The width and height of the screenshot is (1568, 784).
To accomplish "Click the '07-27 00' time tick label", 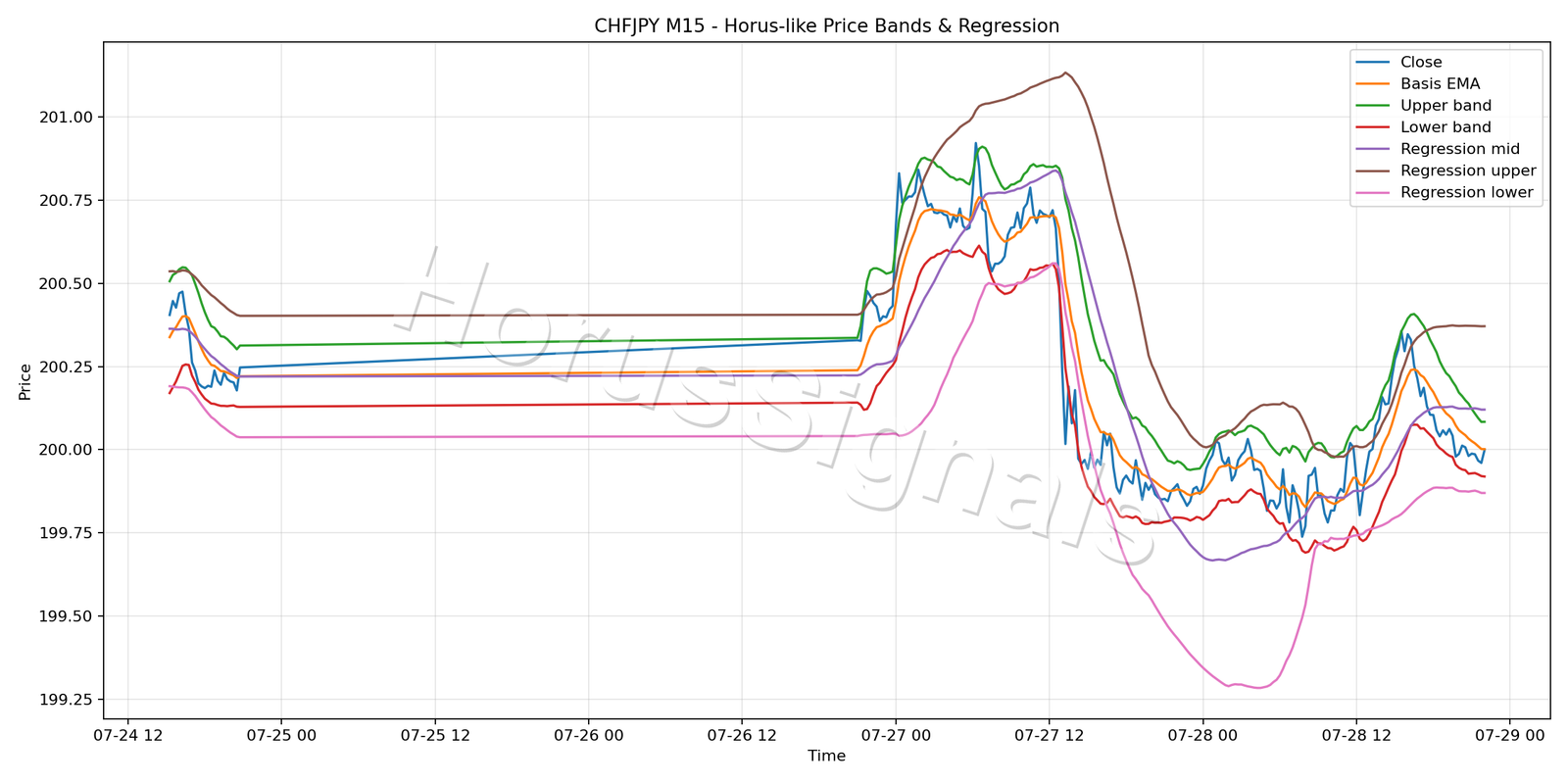I will (896, 735).
